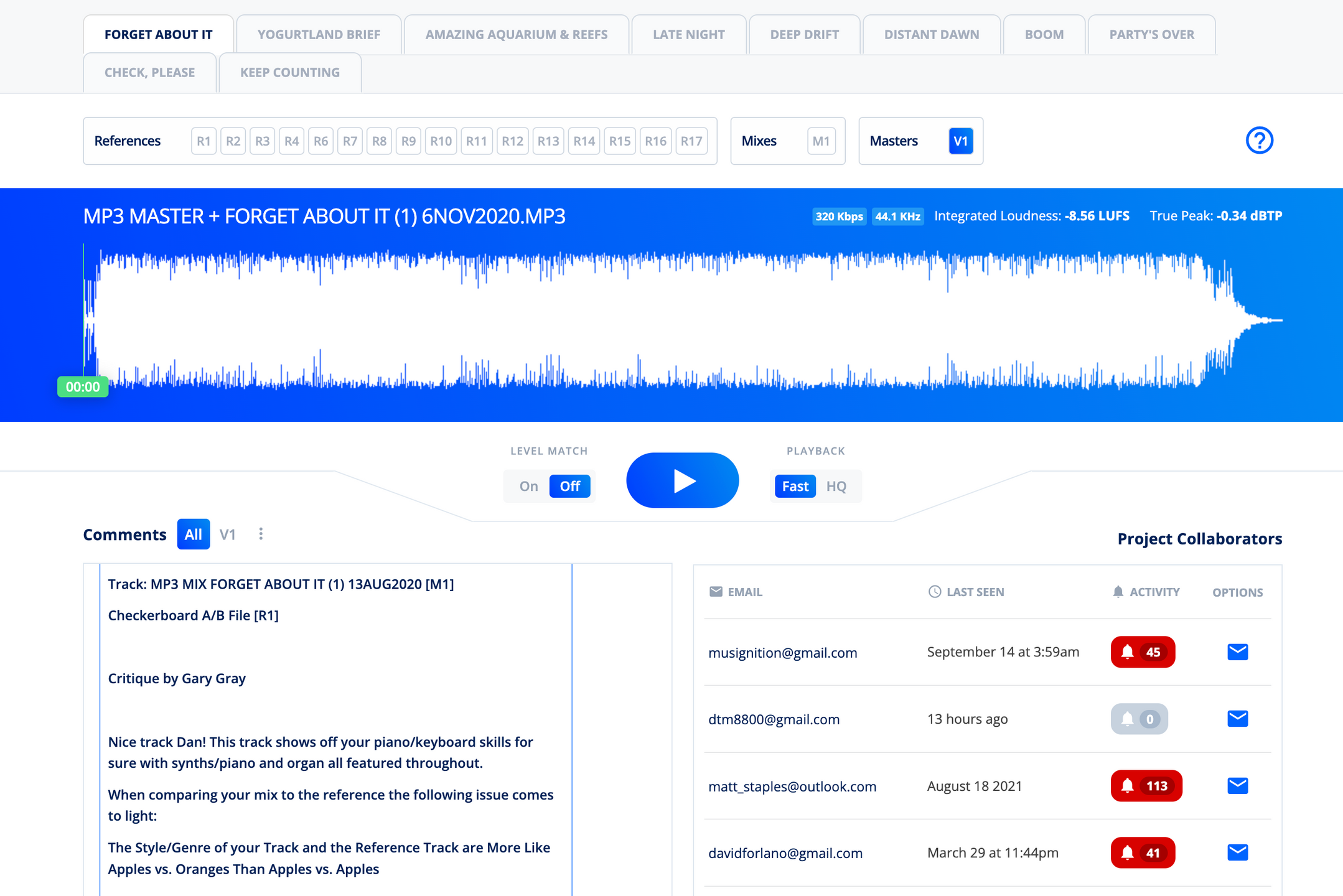
Task: Open the 45 activity bell badge
Action: [1143, 652]
